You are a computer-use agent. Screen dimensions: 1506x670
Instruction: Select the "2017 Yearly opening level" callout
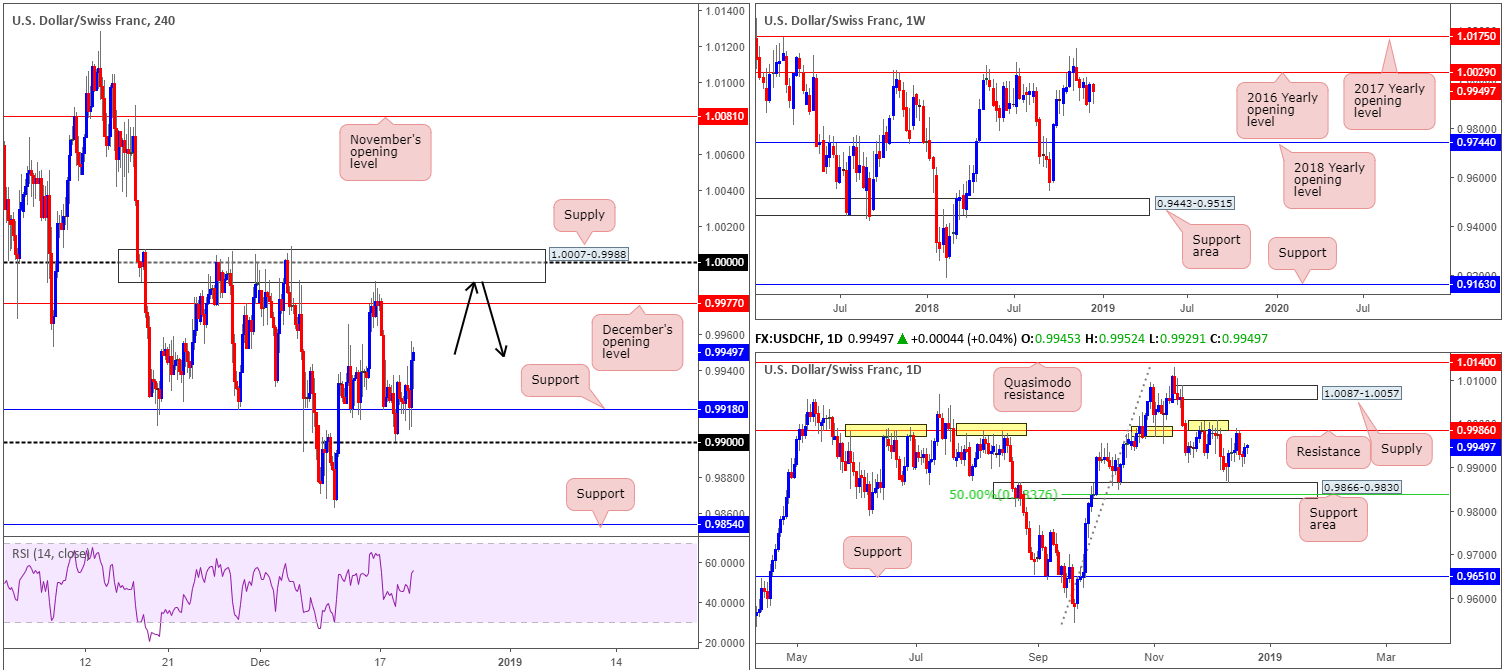coord(1391,101)
